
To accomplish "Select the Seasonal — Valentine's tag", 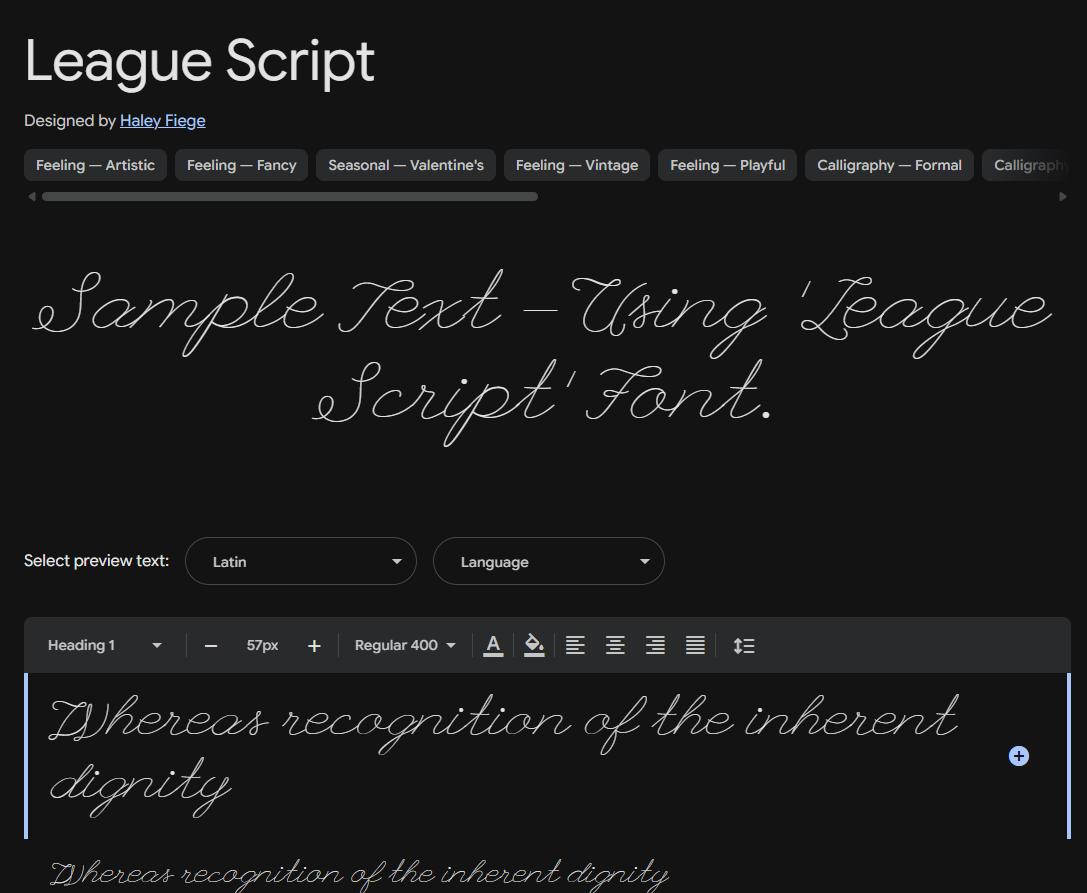I will pos(406,165).
